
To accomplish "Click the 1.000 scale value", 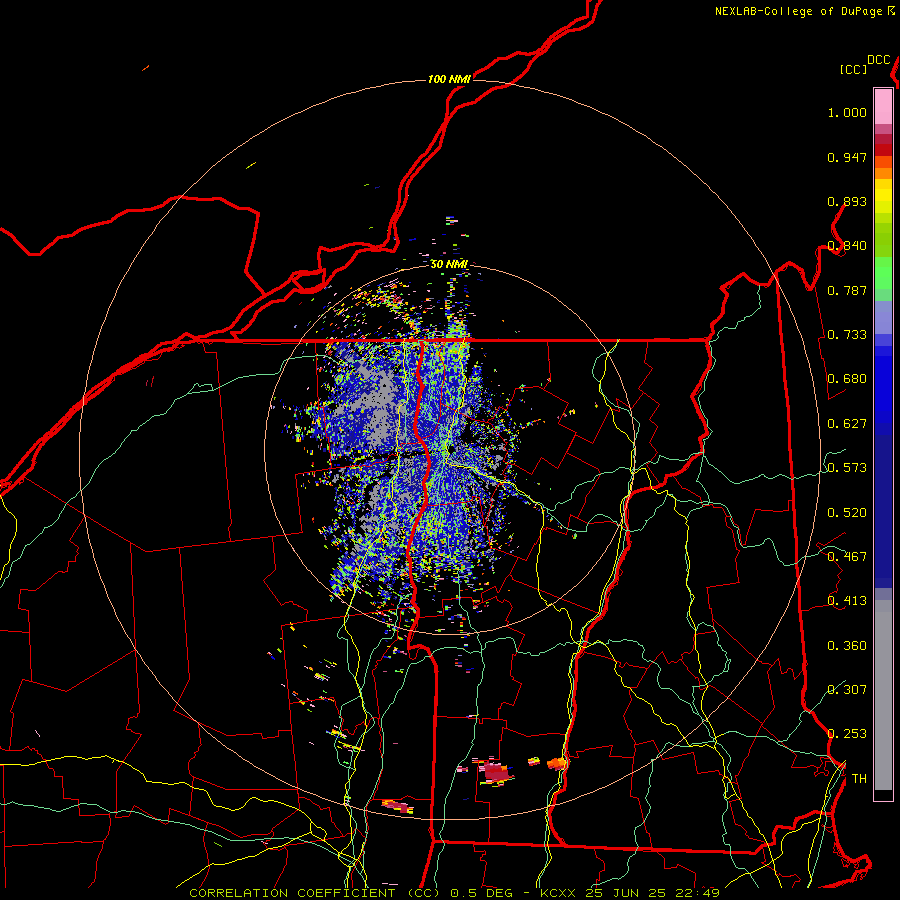I will pyautogui.click(x=847, y=112).
